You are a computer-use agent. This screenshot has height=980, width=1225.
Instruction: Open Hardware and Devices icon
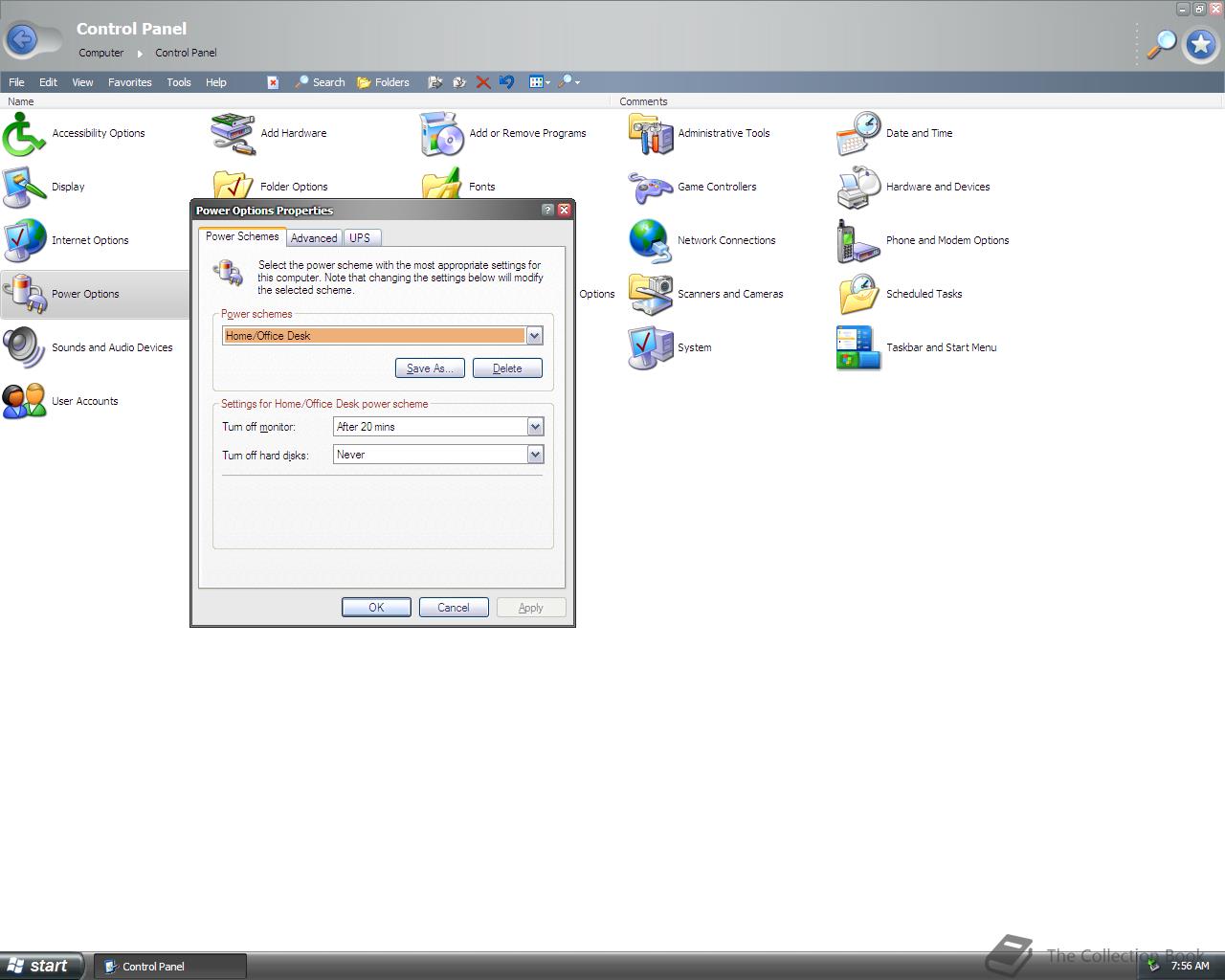click(x=858, y=187)
